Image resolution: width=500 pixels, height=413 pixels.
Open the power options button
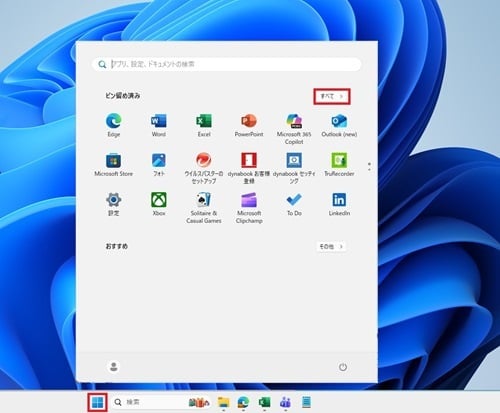tap(343, 367)
